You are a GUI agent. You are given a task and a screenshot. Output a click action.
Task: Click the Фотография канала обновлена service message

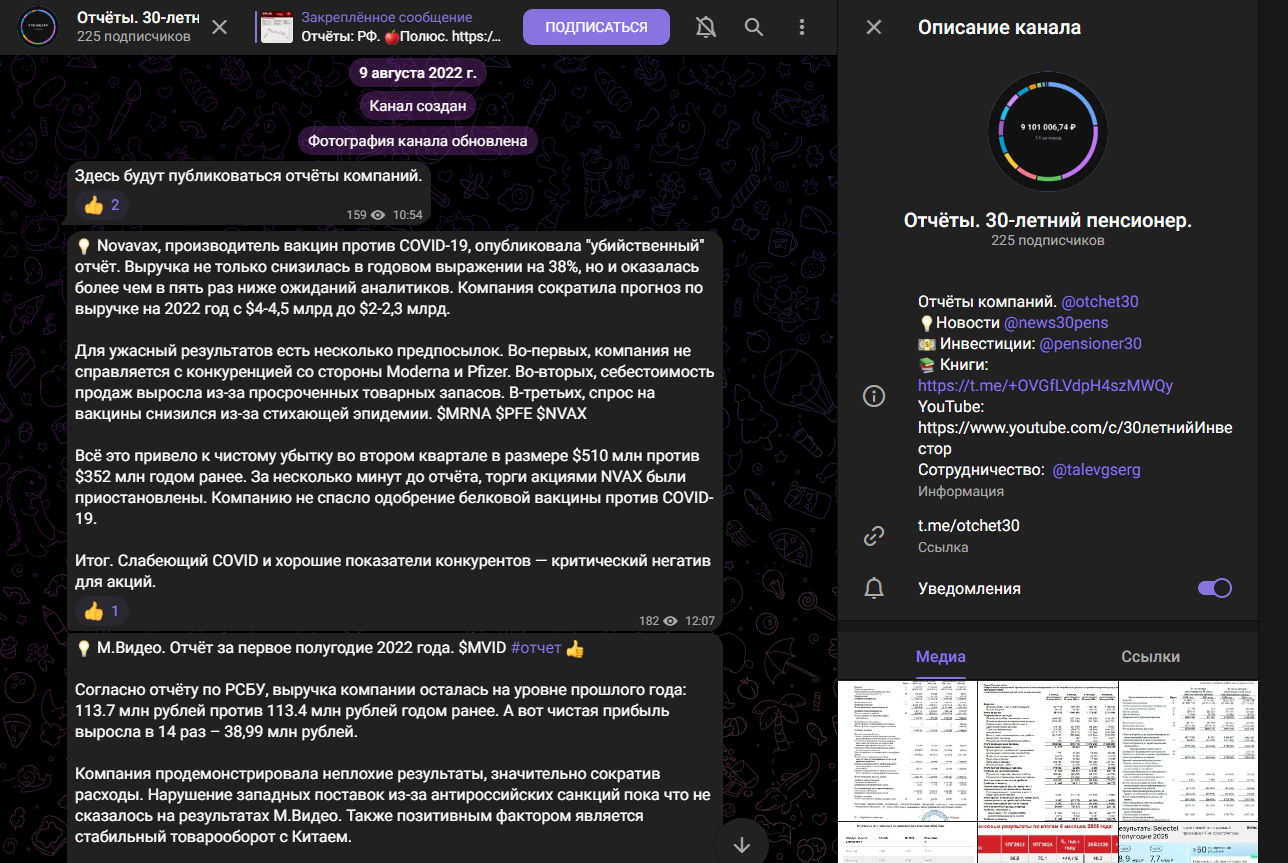point(418,141)
